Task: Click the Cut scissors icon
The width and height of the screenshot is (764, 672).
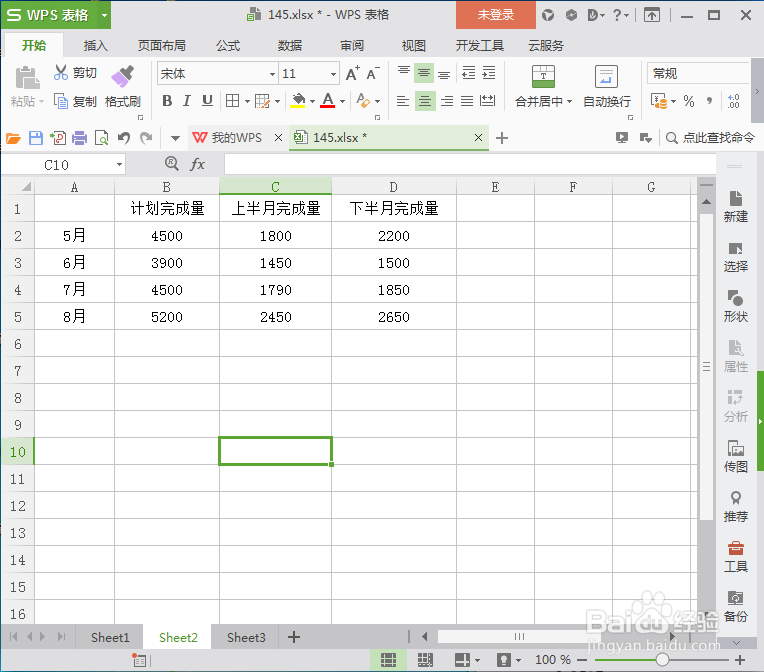Action: 61,73
